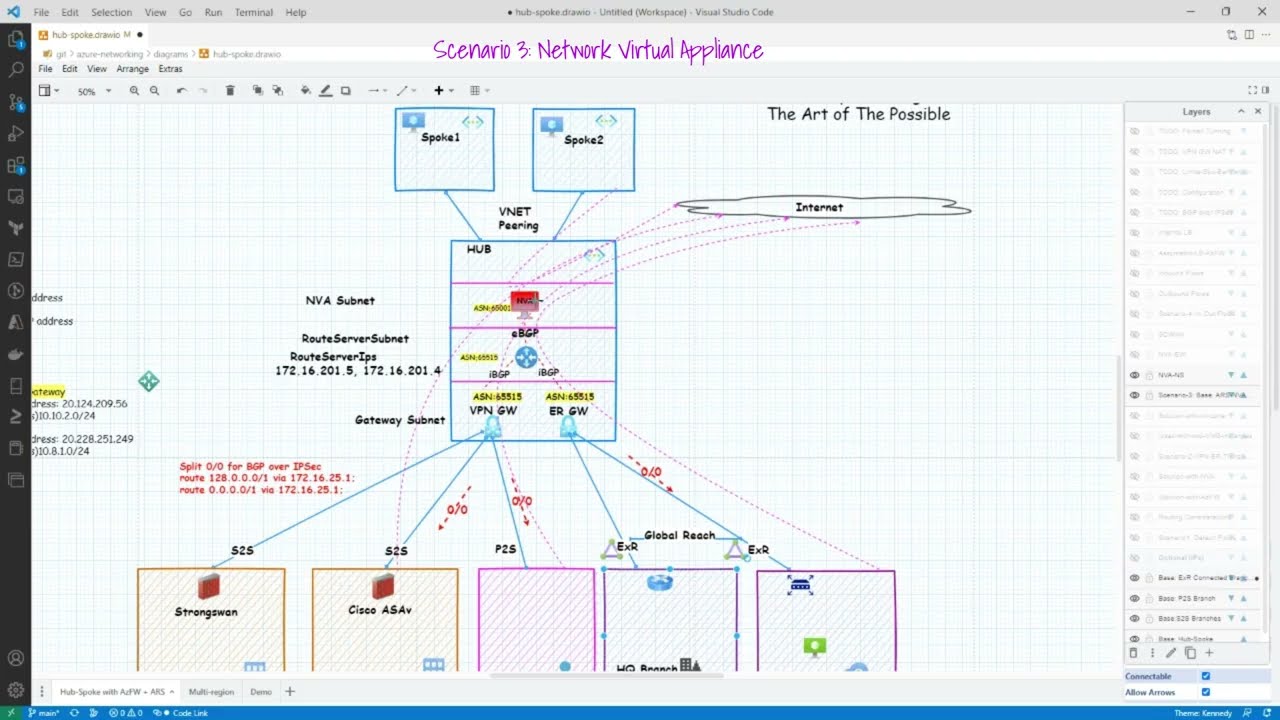Open the layer options three-dot menu
Screen dimensions: 1280x720
(1152, 653)
